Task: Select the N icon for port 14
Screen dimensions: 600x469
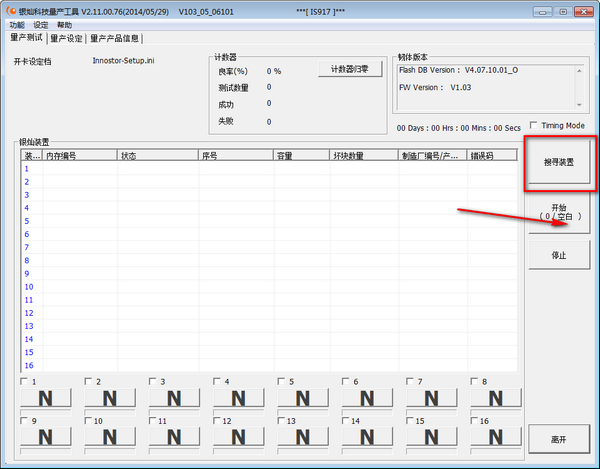Action: coord(368,437)
